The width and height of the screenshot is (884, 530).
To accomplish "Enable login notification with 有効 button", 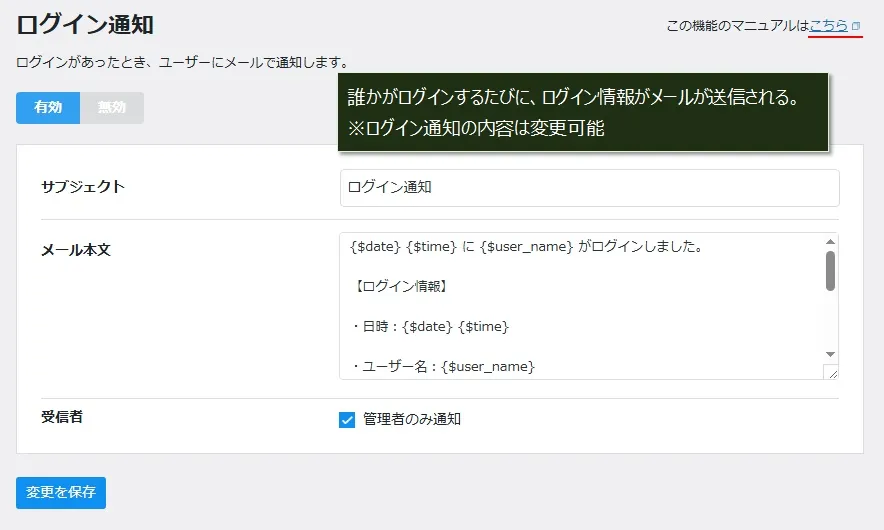I will click(x=48, y=108).
